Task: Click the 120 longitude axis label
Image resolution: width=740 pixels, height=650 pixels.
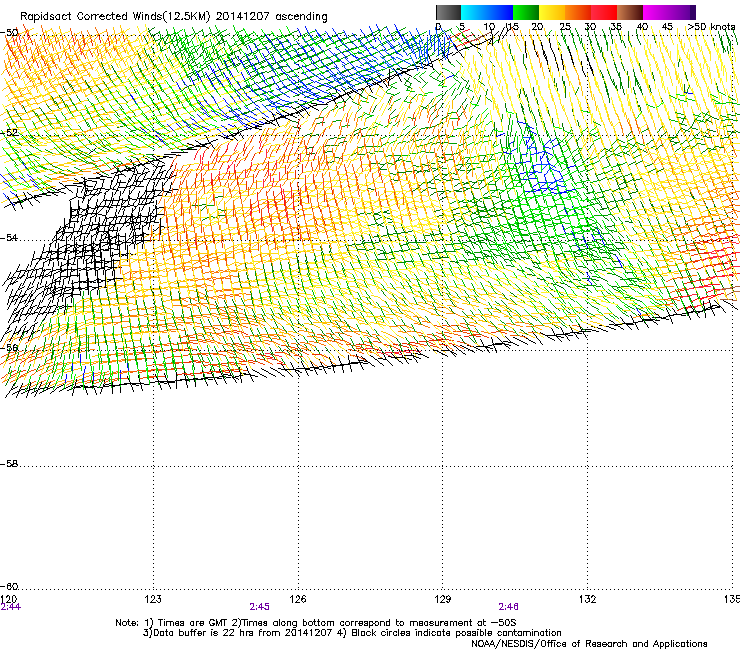Action: (x=9, y=599)
